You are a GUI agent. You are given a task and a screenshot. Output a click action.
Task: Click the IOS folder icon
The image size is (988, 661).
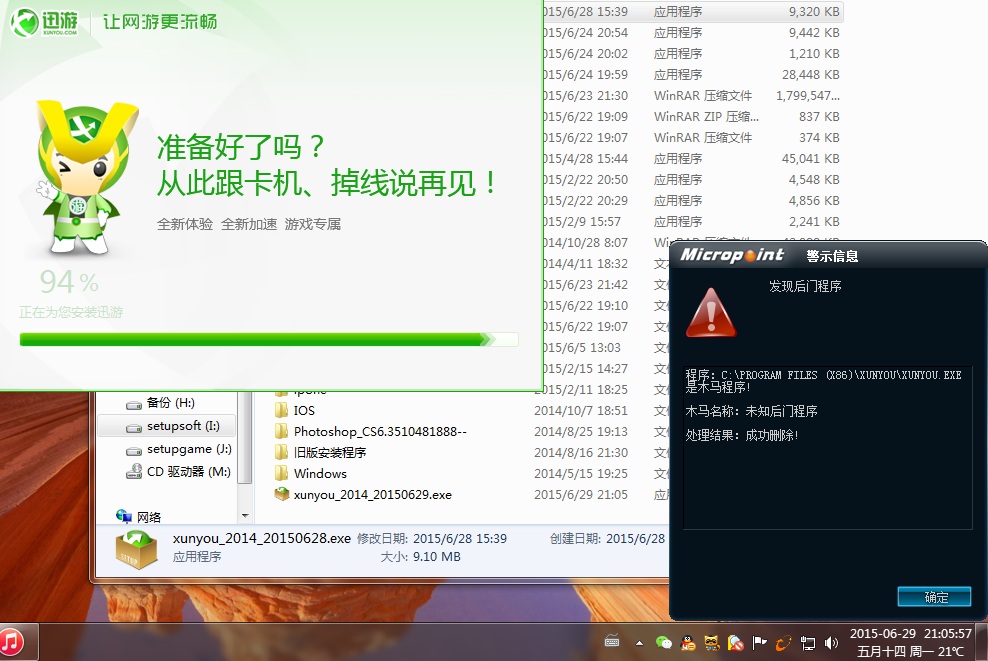tap(281, 411)
